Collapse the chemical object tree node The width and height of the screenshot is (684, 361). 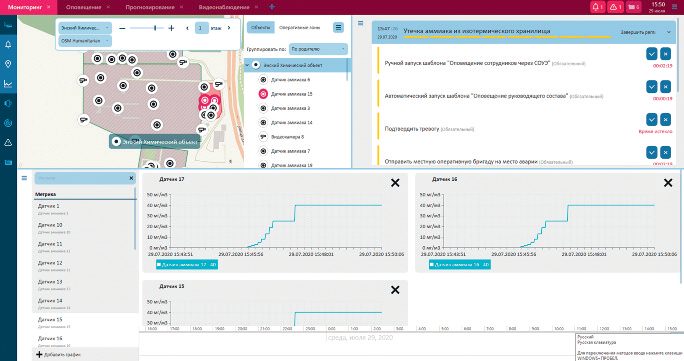point(247,65)
